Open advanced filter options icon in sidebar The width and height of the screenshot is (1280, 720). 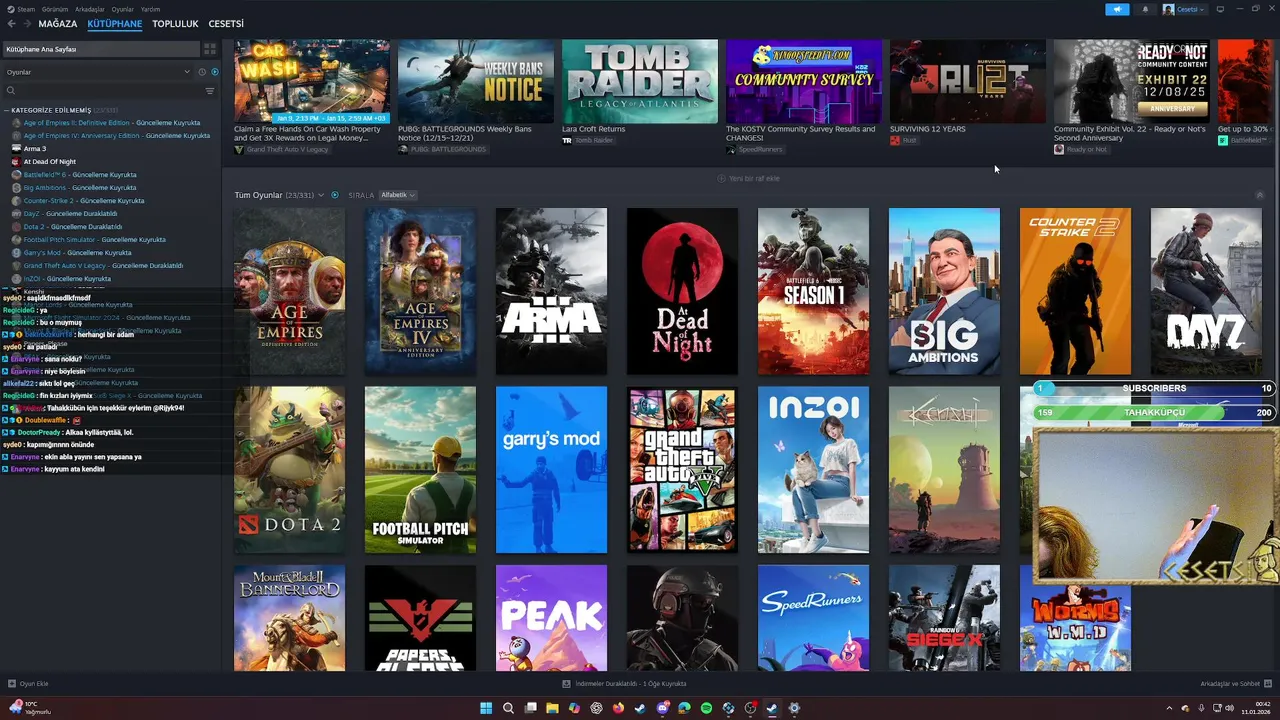(210, 91)
